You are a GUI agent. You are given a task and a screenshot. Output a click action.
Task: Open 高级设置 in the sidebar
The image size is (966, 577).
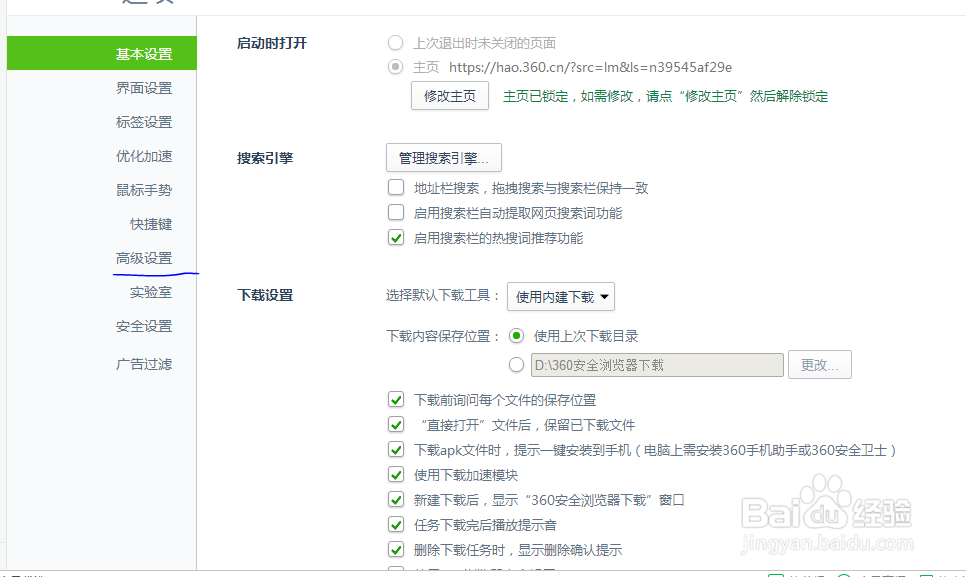(x=144, y=258)
